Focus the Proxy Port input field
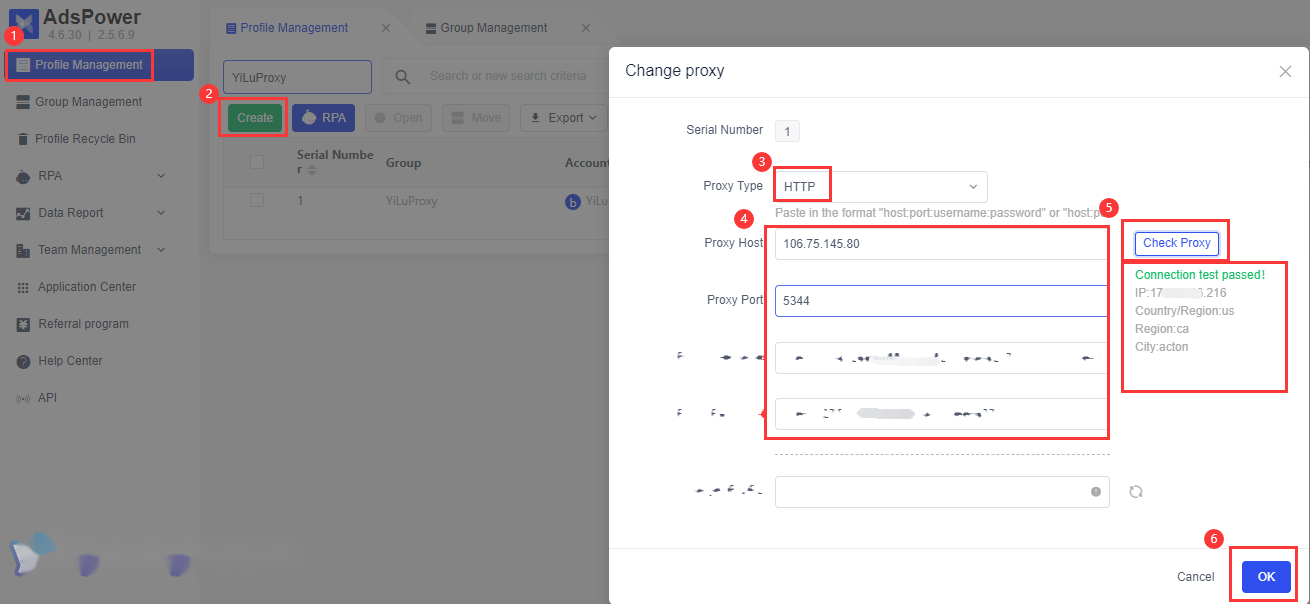The width and height of the screenshot is (1310, 604). 941,300
